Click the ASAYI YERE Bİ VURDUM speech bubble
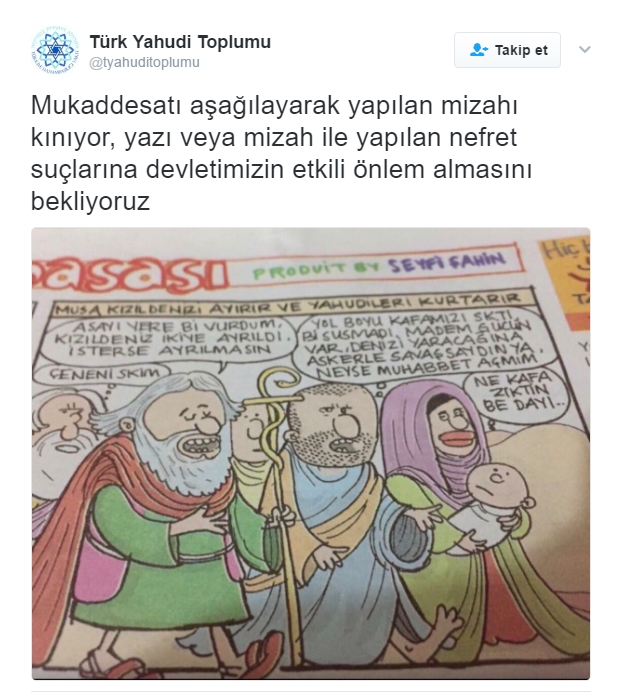The image size is (623, 692). (x=170, y=339)
